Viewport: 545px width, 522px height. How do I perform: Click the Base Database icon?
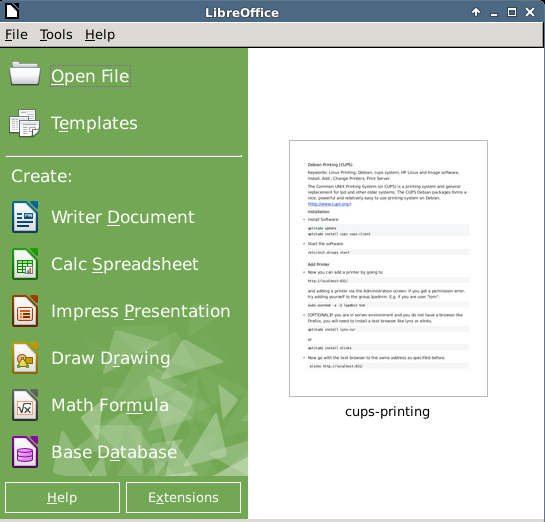25,452
